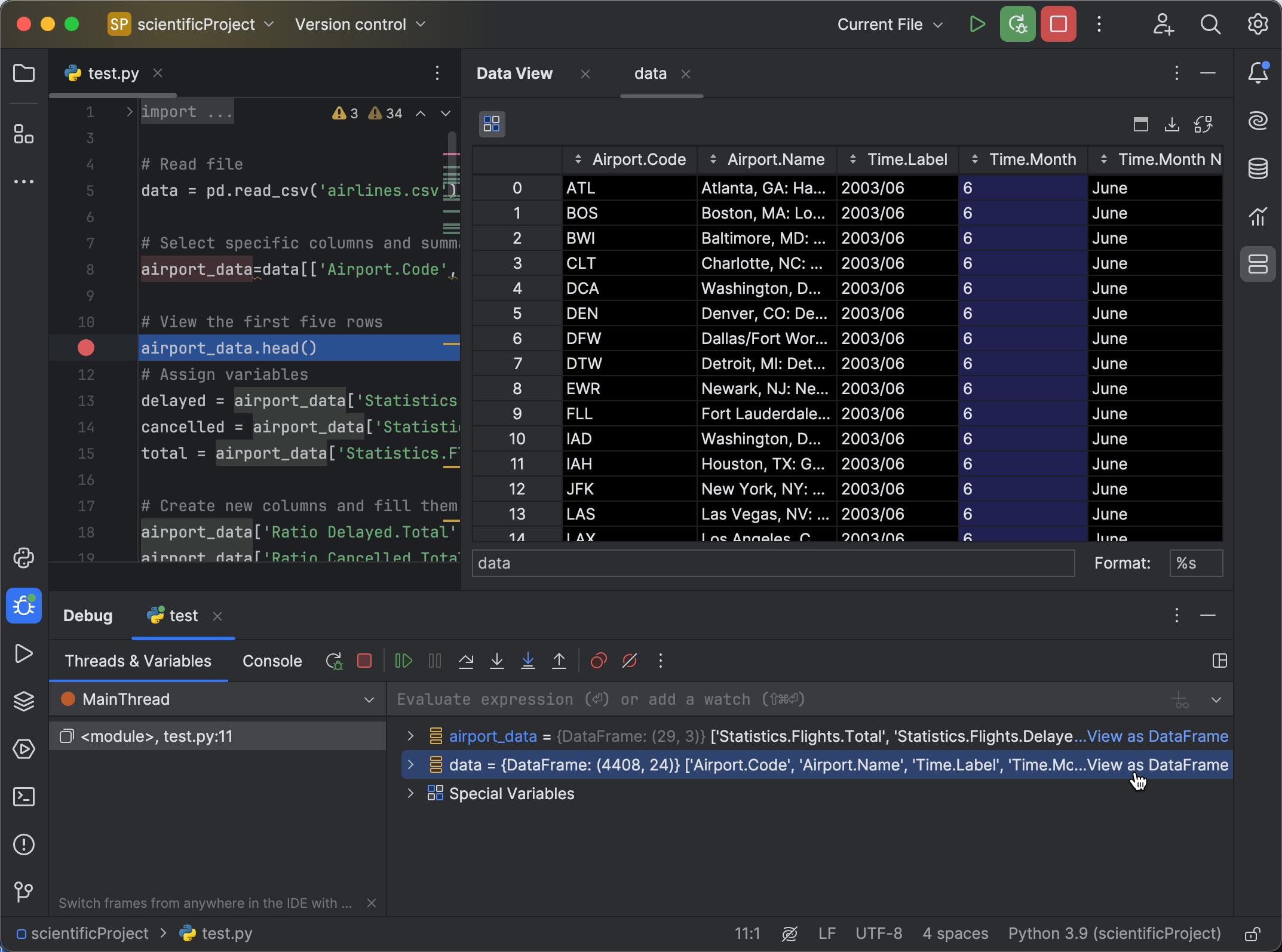Viewport: 1282px width, 952px height.
Task: Expand Special Variables
Action: [x=410, y=793]
